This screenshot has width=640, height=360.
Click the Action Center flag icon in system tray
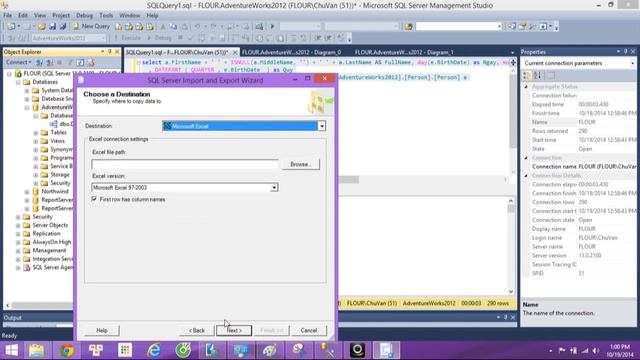(562, 351)
